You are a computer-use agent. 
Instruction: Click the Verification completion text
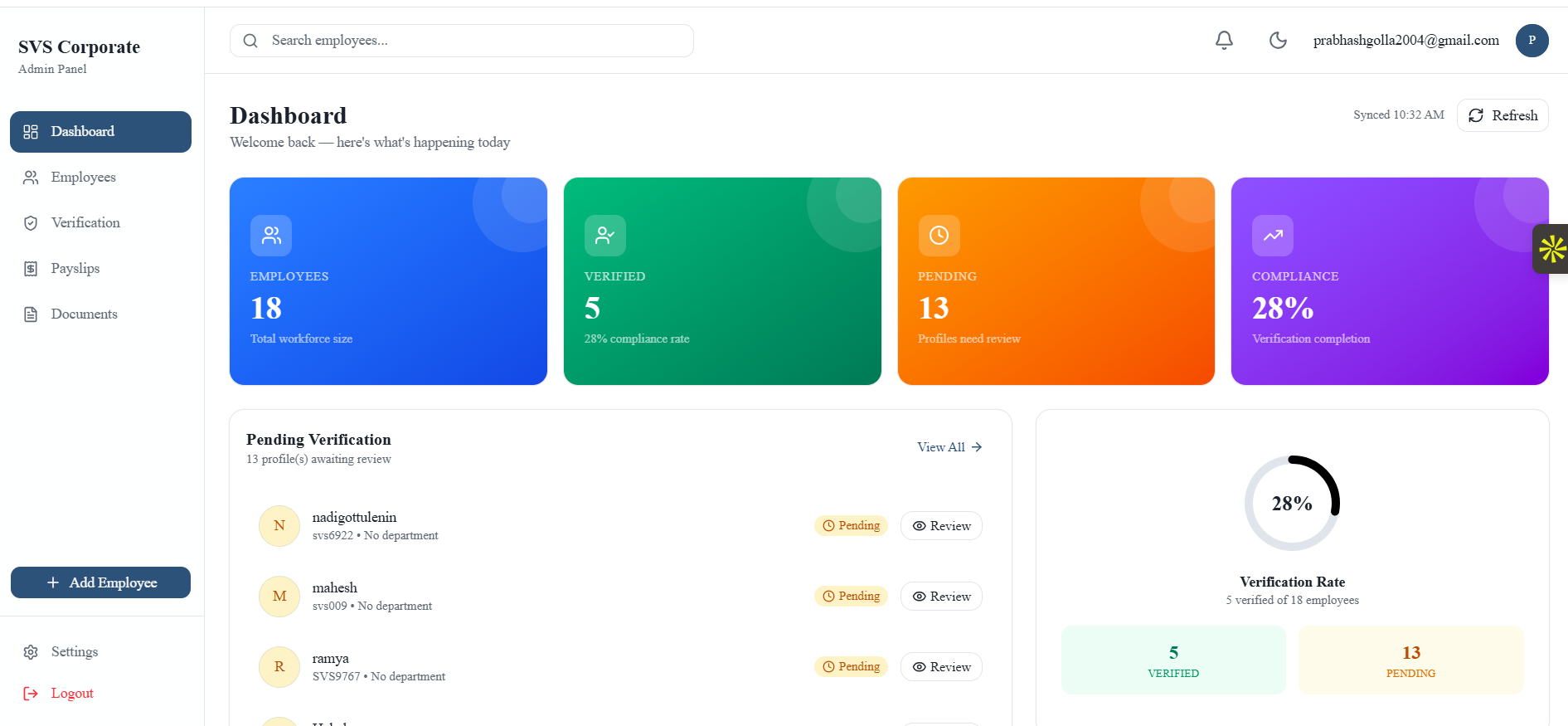tap(1311, 339)
